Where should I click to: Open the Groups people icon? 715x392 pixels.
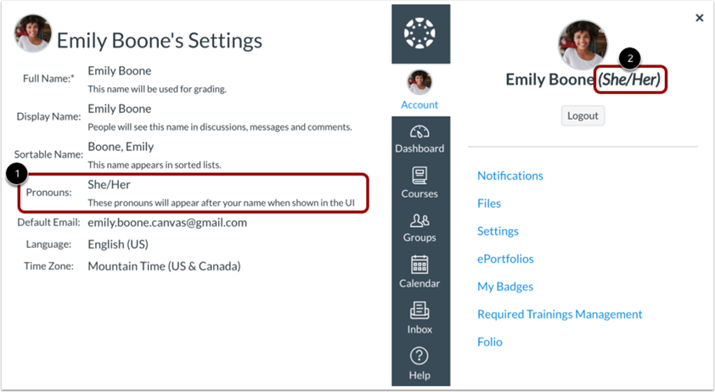(x=420, y=221)
